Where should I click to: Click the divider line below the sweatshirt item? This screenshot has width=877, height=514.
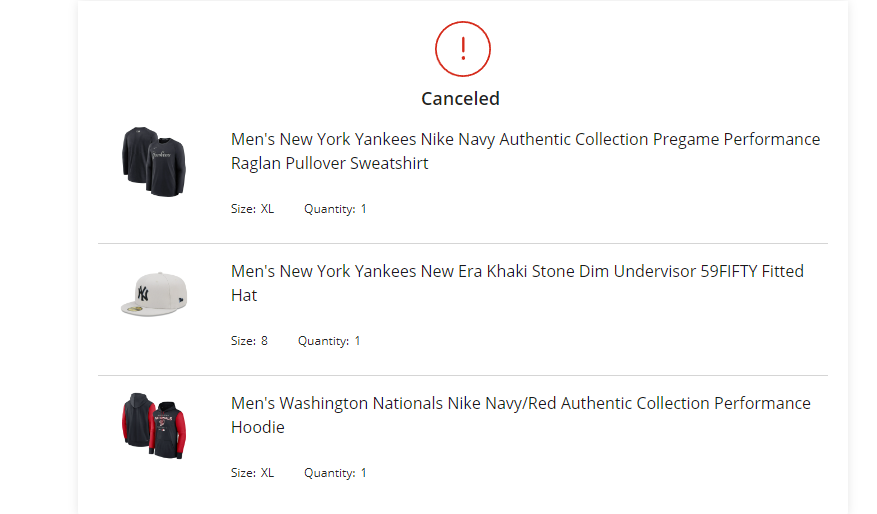pos(463,243)
